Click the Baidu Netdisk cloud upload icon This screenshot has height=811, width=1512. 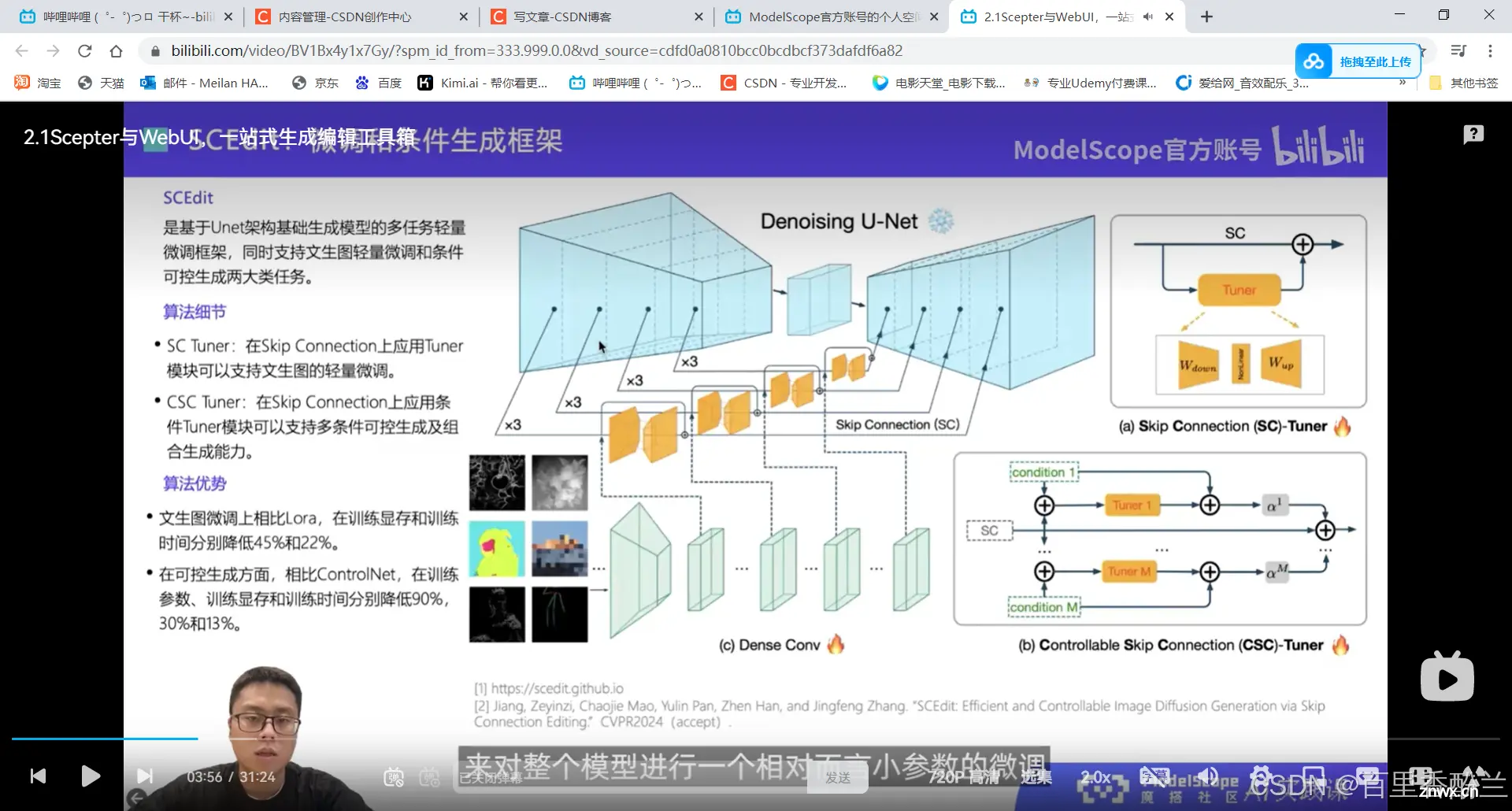(1314, 61)
